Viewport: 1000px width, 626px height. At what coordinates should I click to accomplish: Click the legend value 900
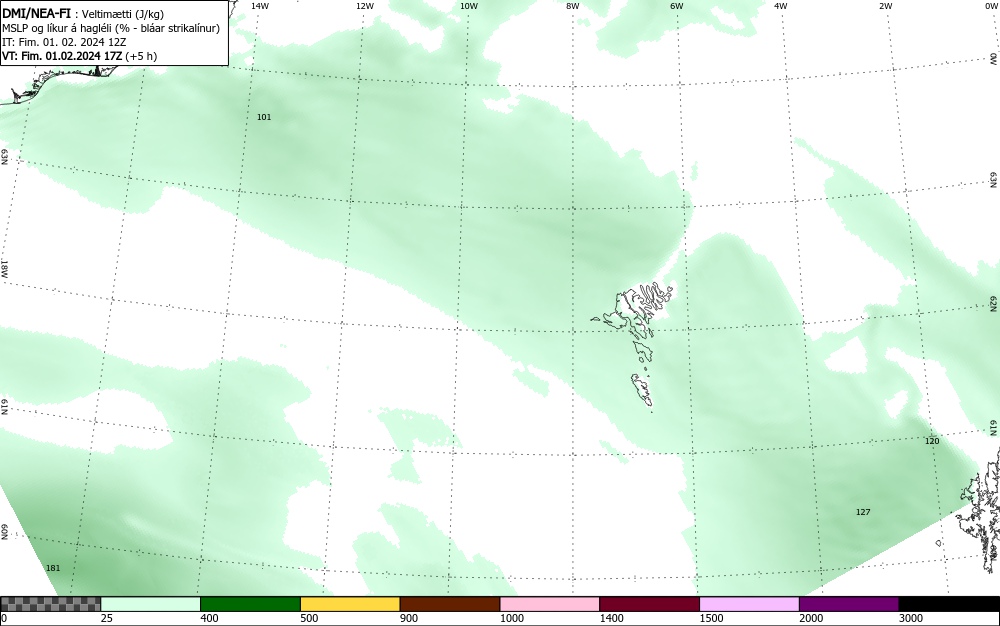[x=409, y=618]
